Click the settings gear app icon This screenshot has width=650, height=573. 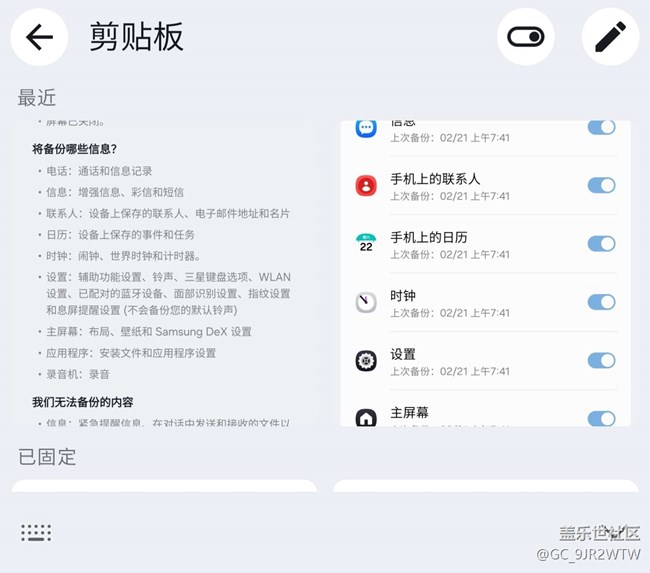click(x=366, y=360)
